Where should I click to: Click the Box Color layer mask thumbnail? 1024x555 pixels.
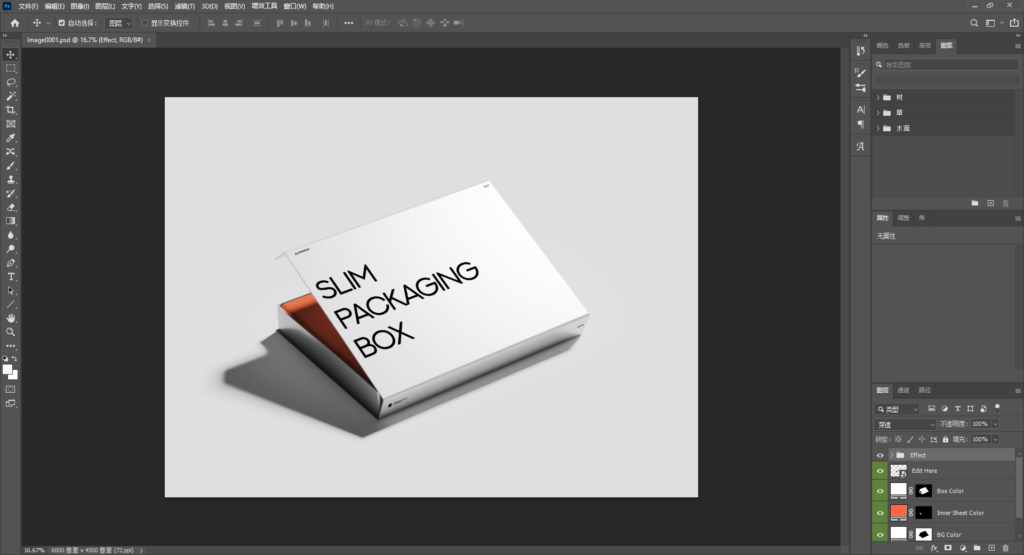(x=923, y=490)
